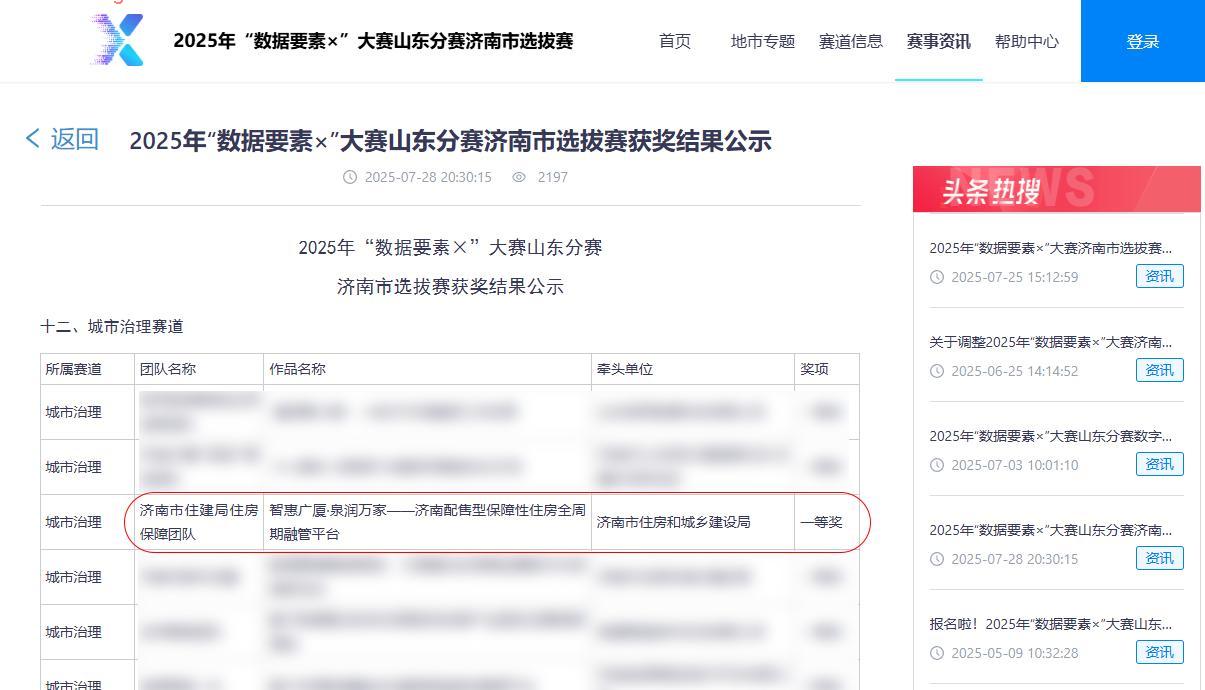Click clock icon next to 2025-07-03 10:01:10
This screenshot has width=1205, height=690.
[937, 465]
